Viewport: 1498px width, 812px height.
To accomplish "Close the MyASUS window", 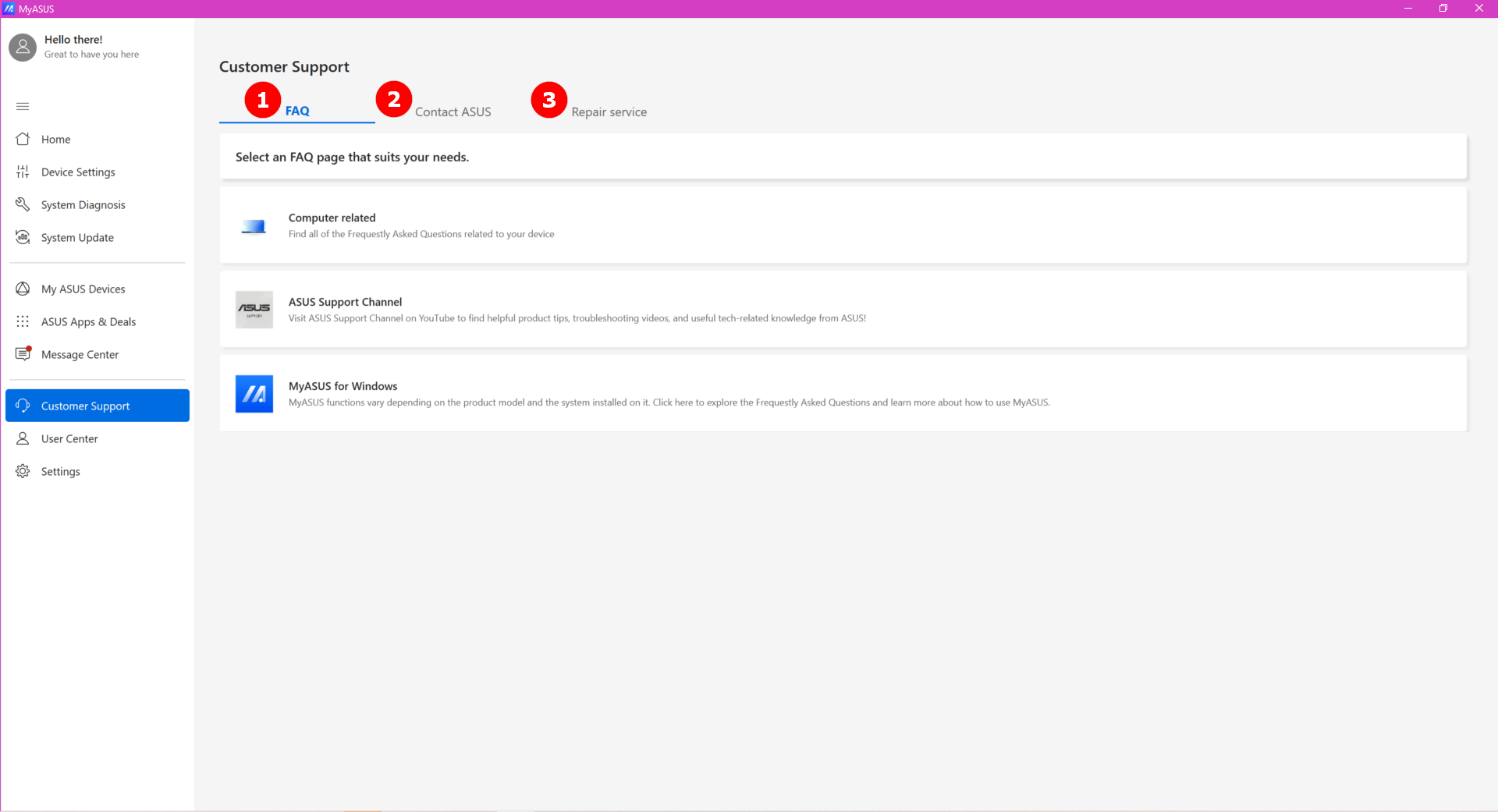I will [x=1479, y=9].
